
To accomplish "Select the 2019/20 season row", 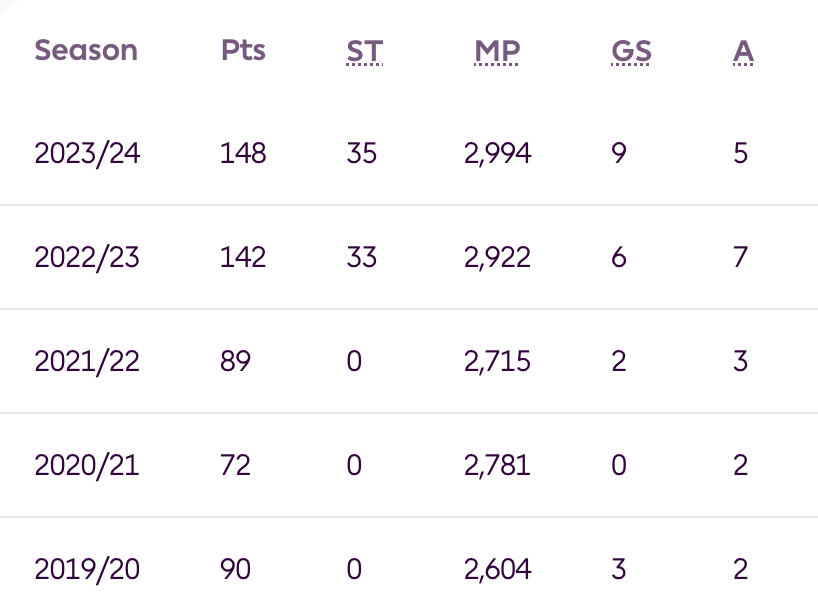I will click(x=87, y=569).
